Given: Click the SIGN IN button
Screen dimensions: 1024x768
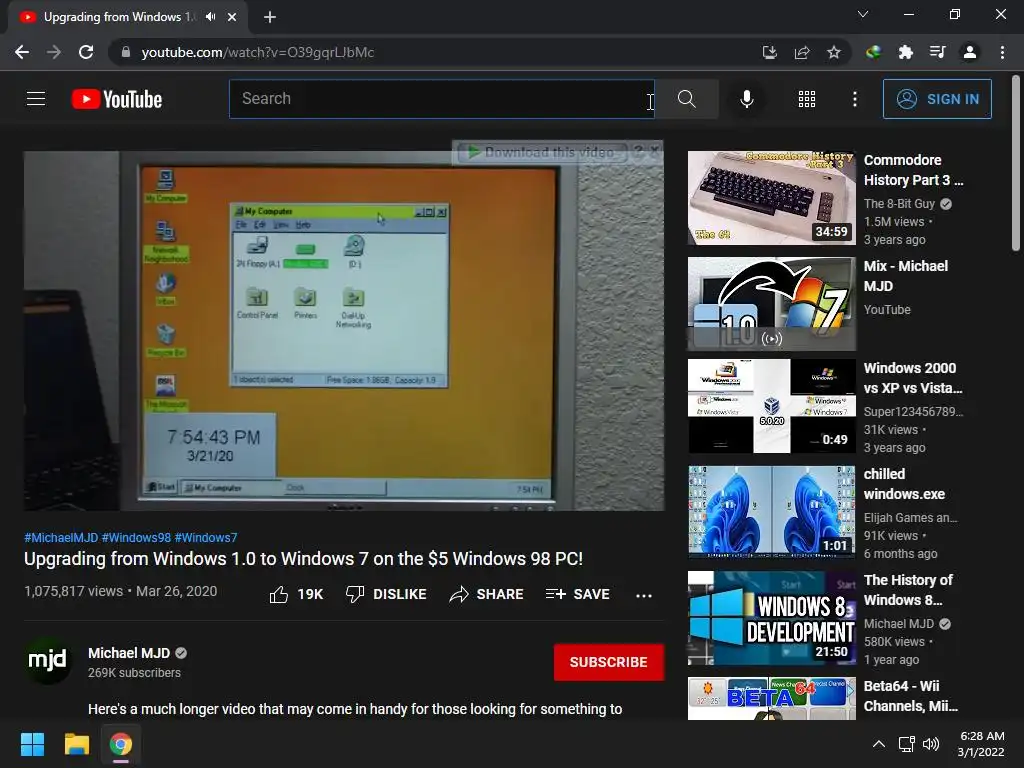Looking at the screenshot, I should tap(937, 99).
